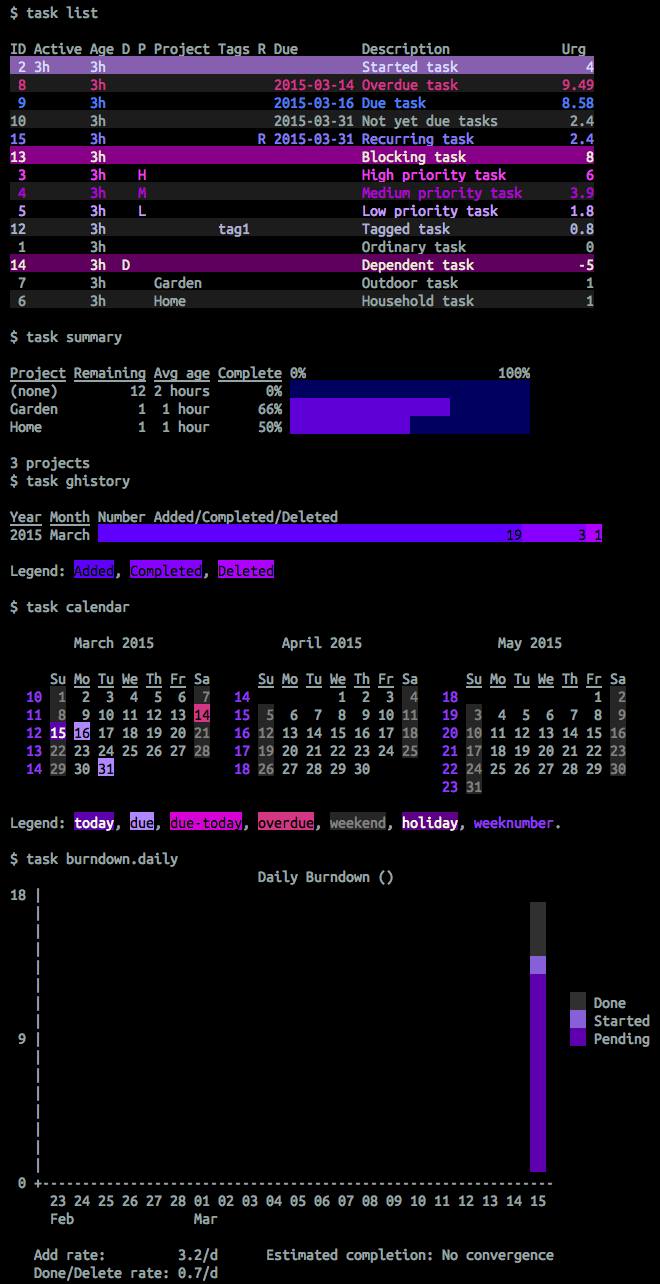660x1284 pixels.
Task: Select due date 16 in March calendar
Action: point(82,733)
